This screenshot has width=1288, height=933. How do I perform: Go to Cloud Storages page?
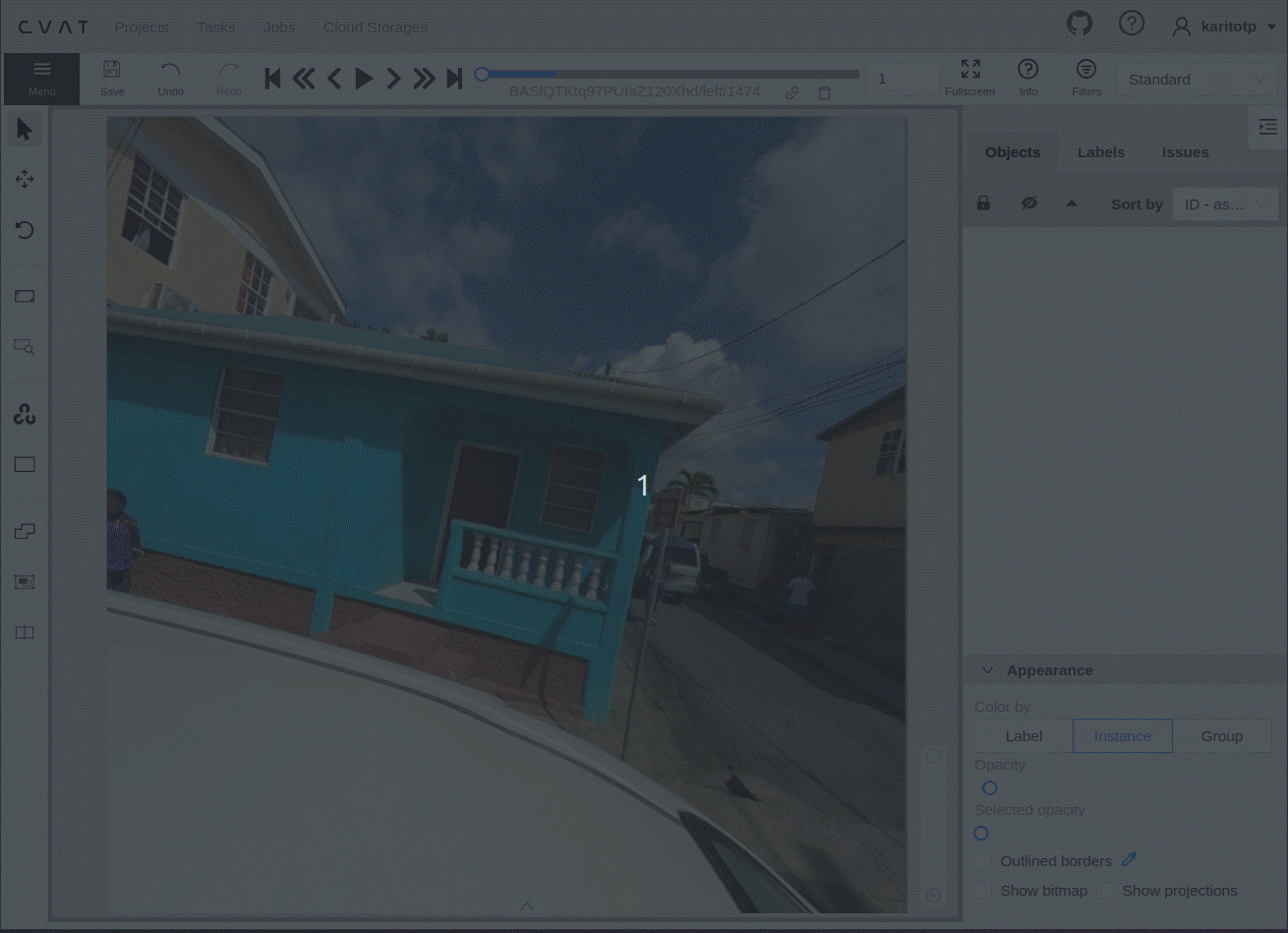tap(375, 27)
